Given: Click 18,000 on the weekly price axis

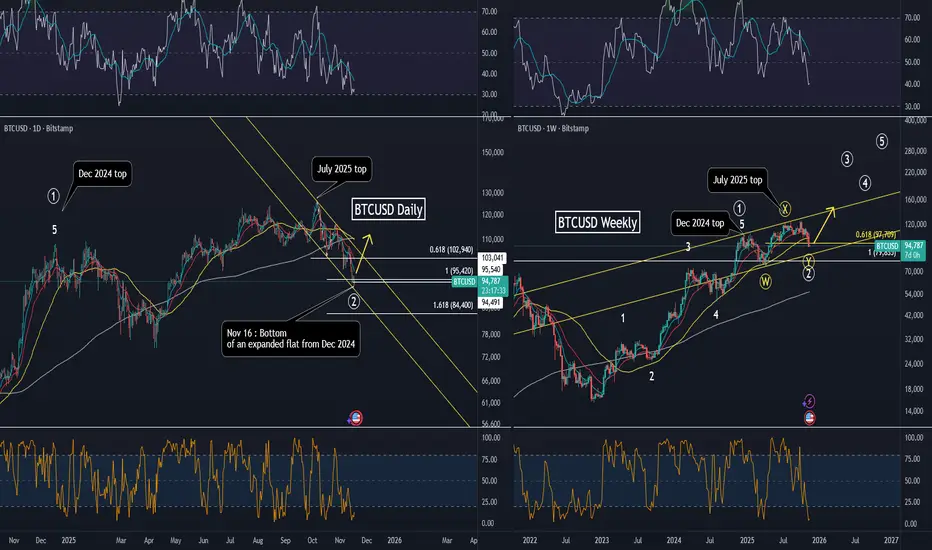Looking at the screenshot, I should (x=914, y=389).
